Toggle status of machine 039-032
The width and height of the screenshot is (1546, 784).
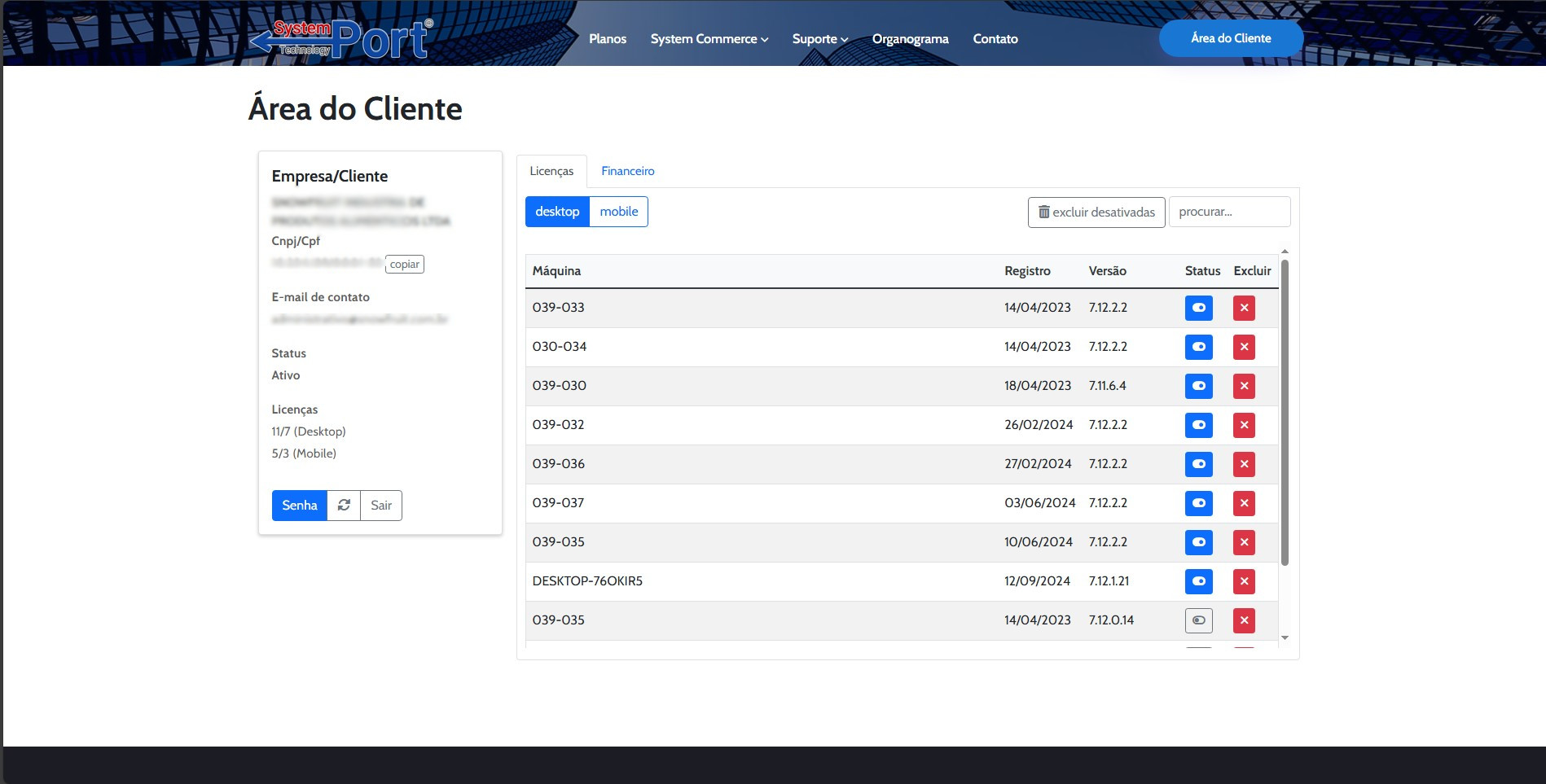pos(1198,425)
